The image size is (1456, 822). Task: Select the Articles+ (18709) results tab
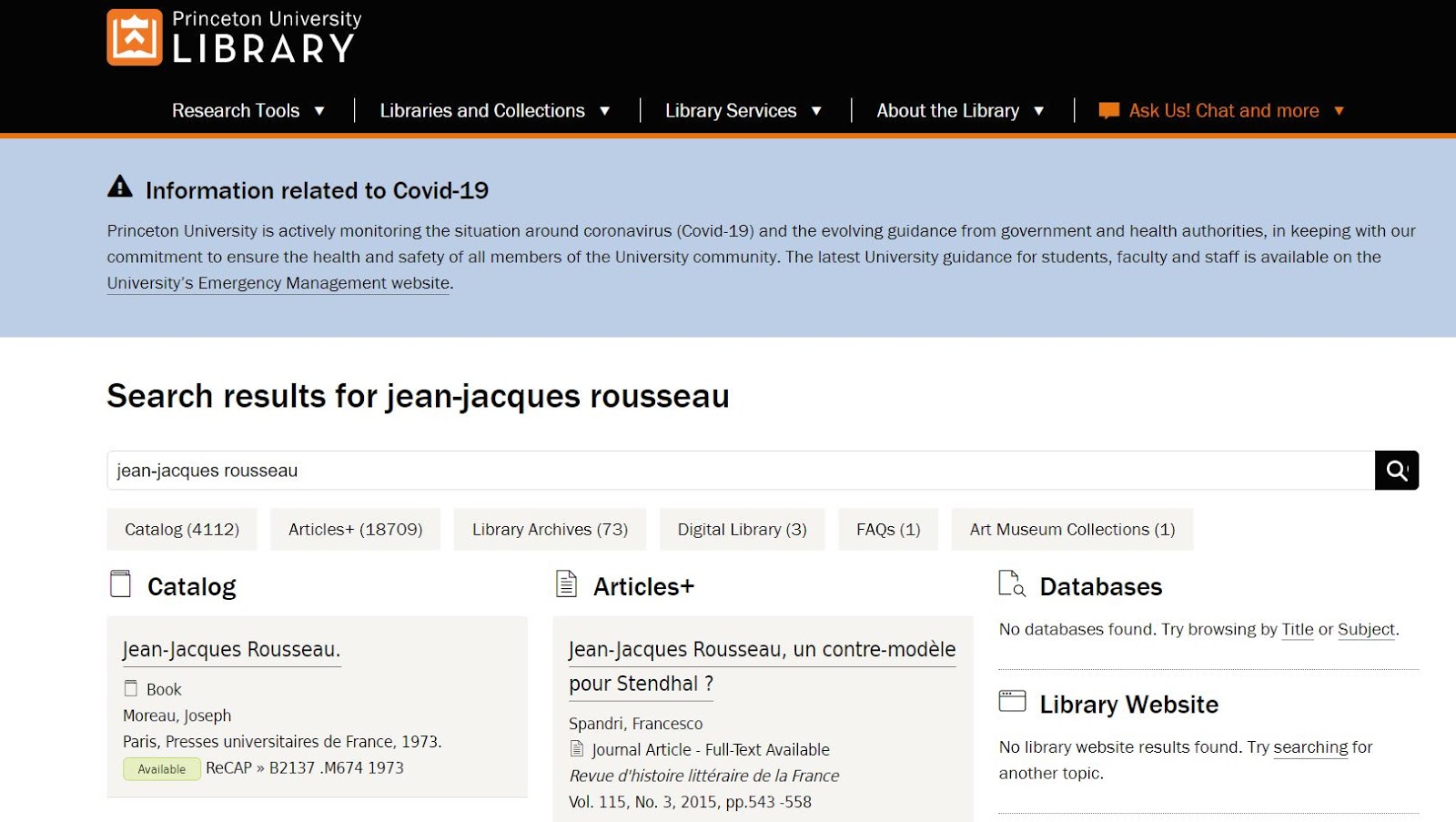coord(356,529)
